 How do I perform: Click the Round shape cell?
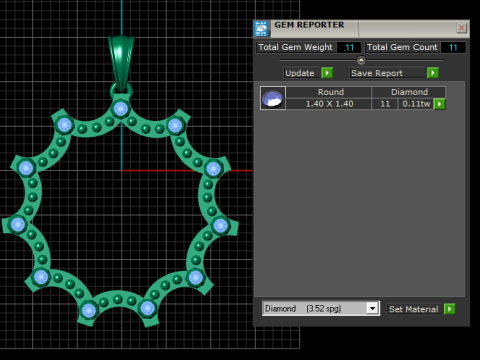[330, 92]
